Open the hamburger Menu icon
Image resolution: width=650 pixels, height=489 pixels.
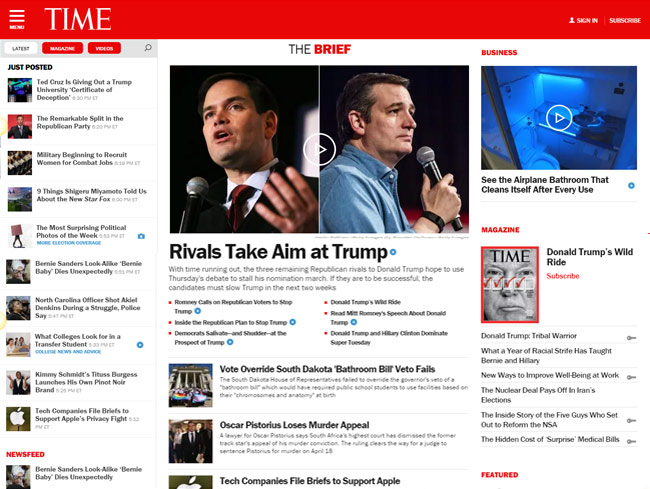tap(17, 19)
